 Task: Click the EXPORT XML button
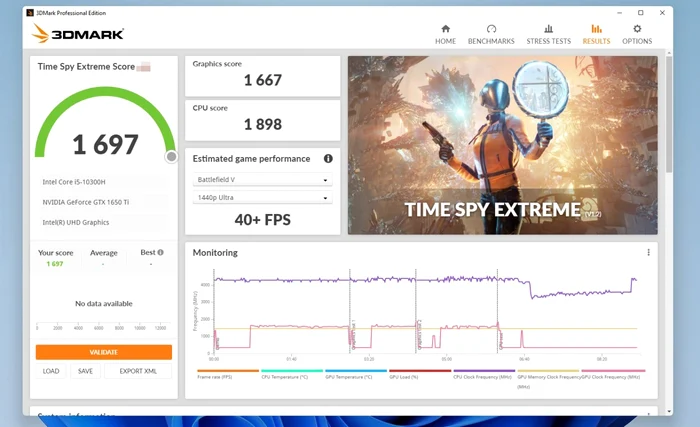click(138, 371)
